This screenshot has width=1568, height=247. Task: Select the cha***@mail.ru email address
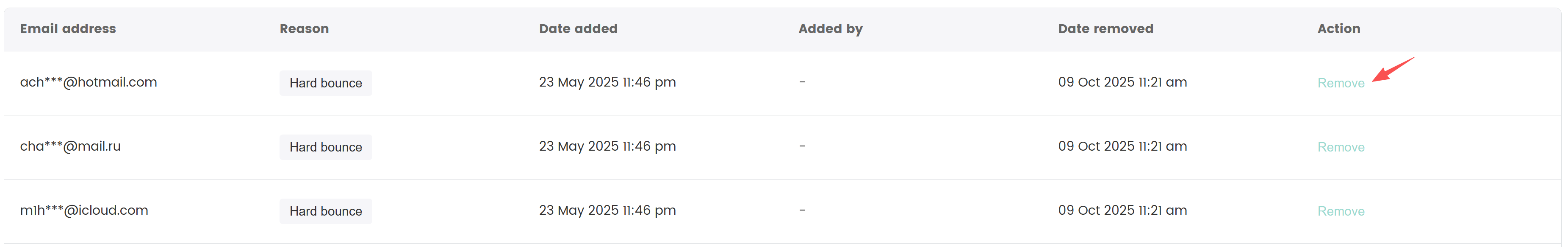point(70,146)
